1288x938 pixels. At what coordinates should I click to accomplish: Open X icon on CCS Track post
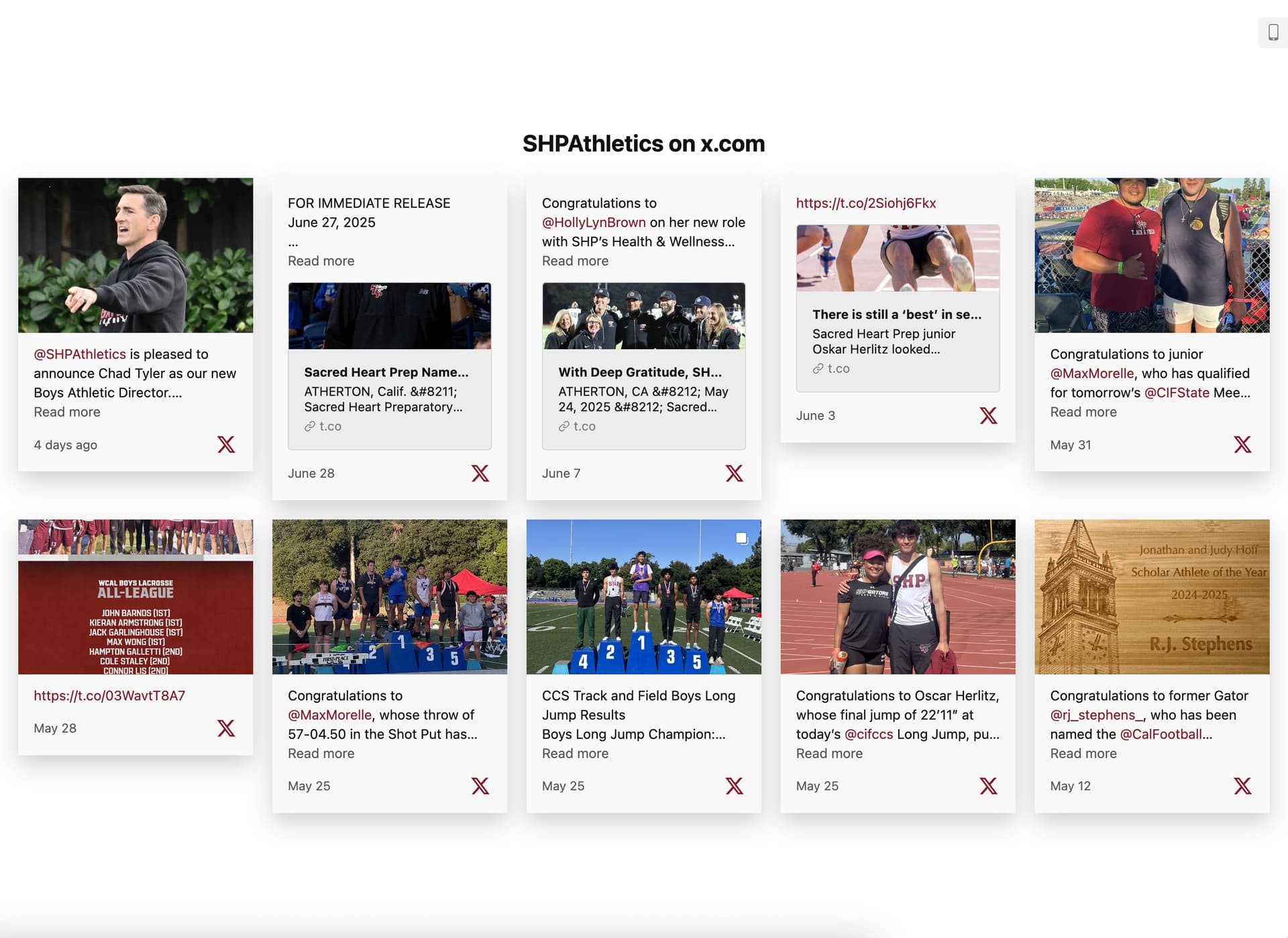tap(735, 786)
